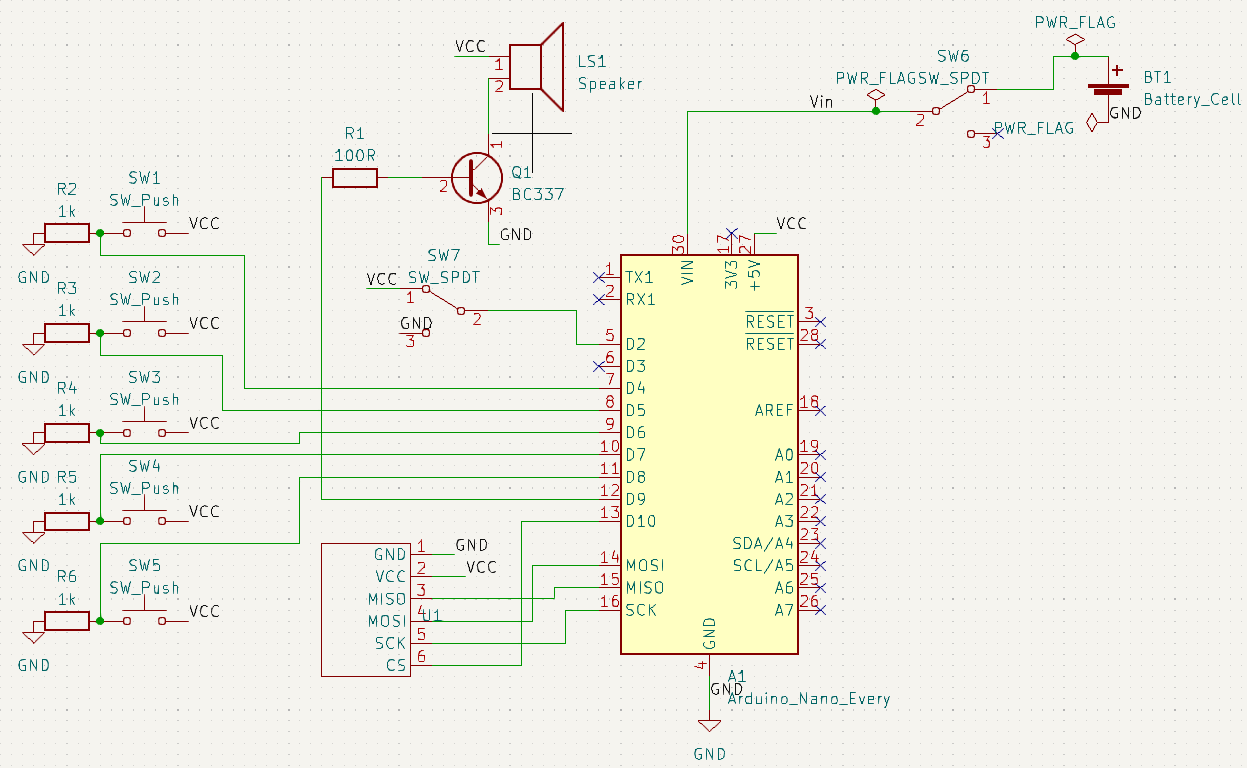Select the 'Arduino_Nano_Every' label
Screen dimensions: 1247x768
pyautogui.click(x=808, y=699)
